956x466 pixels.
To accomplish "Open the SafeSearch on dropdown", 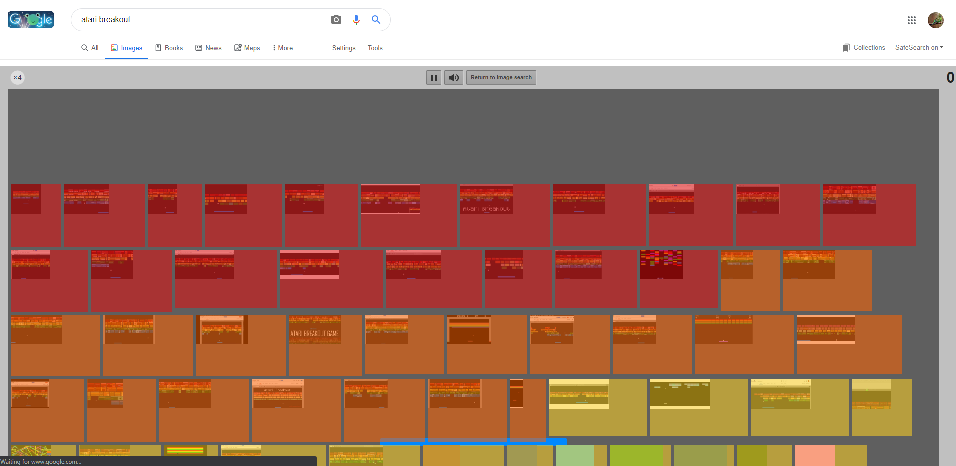I will [919, 48].
